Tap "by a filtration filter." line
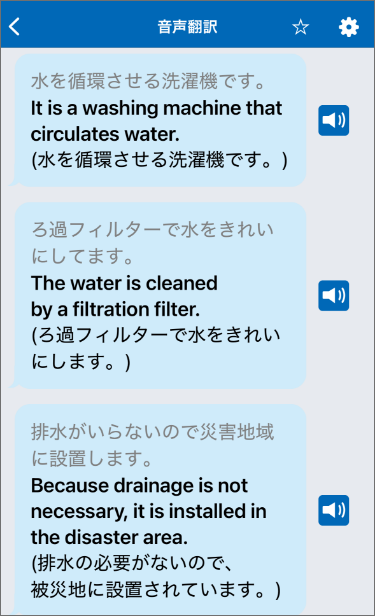 pyautogui.click(x=115, y=309)
